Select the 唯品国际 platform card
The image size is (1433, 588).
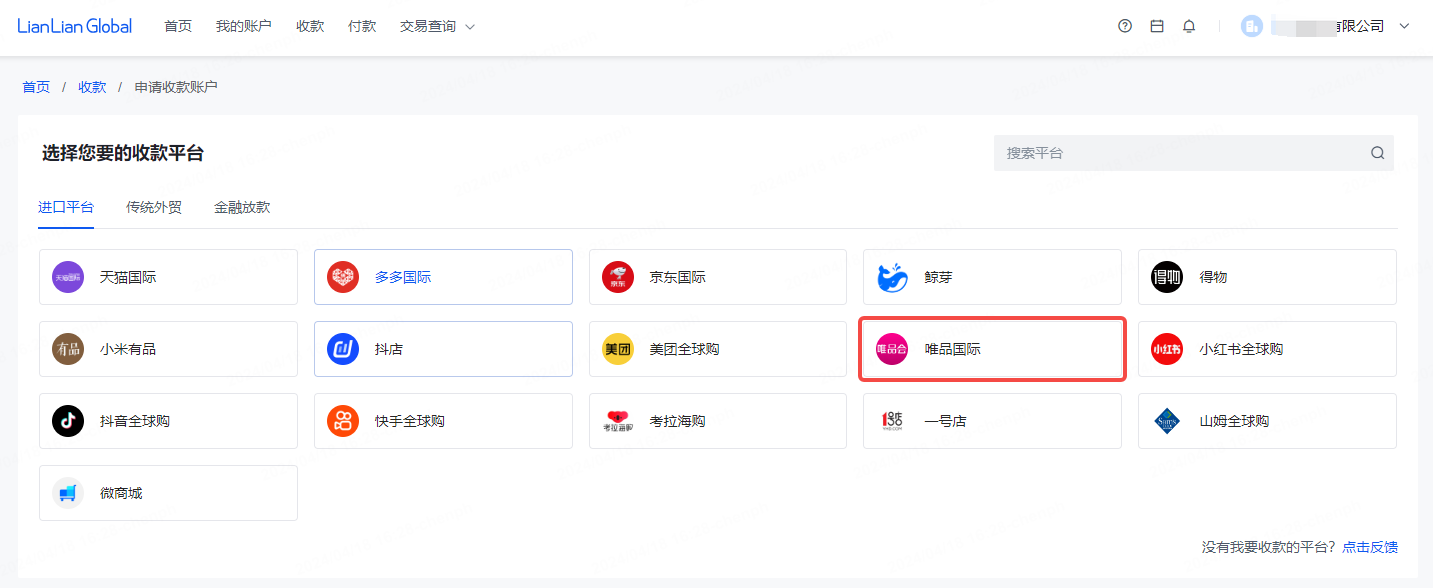993,349
